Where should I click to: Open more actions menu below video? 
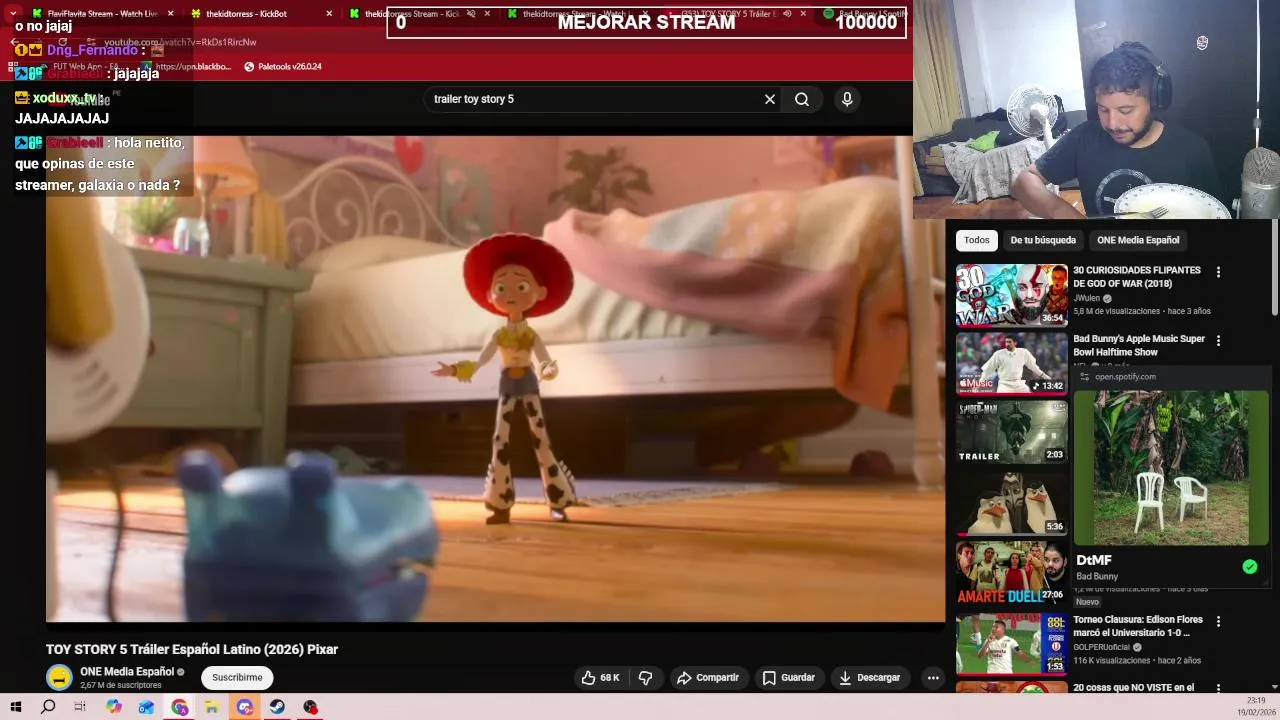(933, 677)
